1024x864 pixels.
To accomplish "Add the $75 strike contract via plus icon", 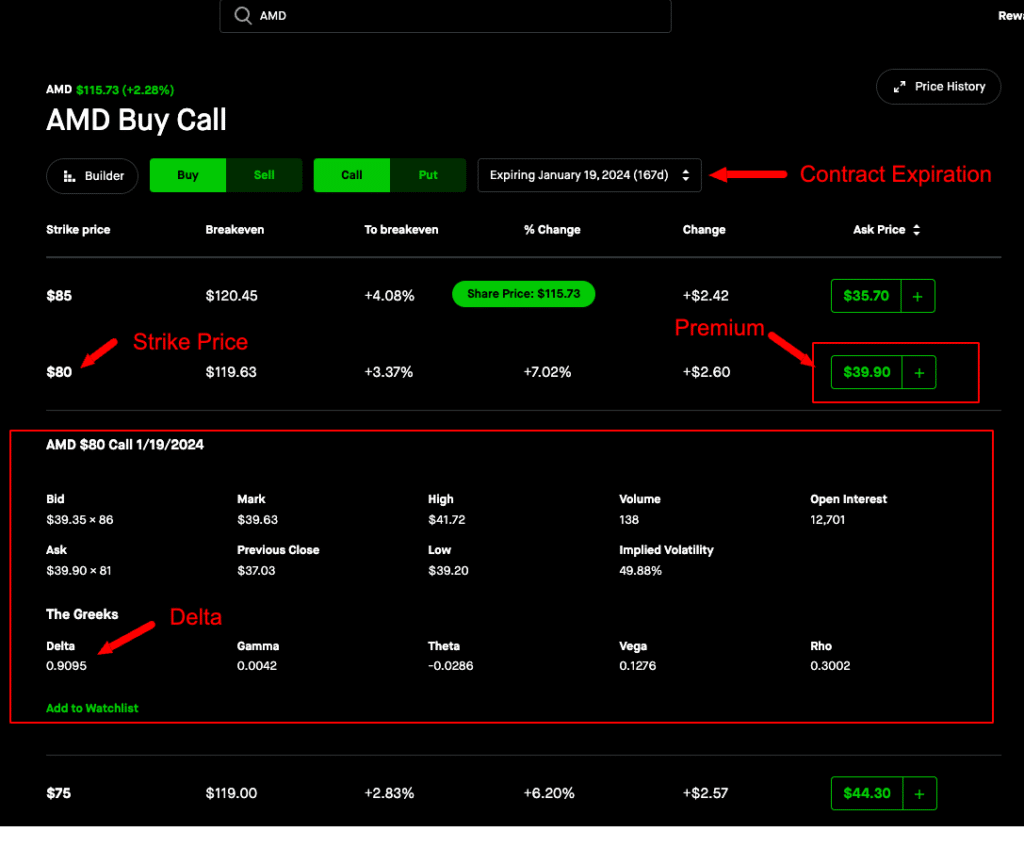I will point(920,793).
